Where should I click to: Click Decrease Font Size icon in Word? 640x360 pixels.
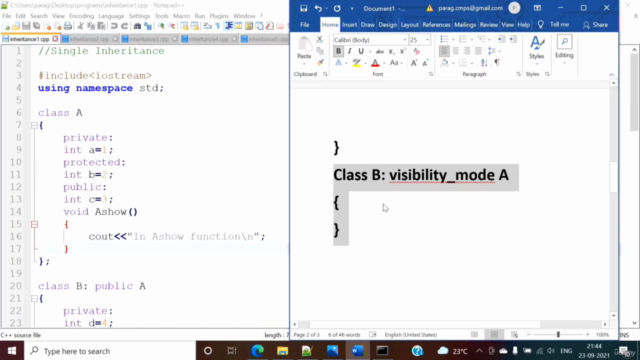click(425, 63)
